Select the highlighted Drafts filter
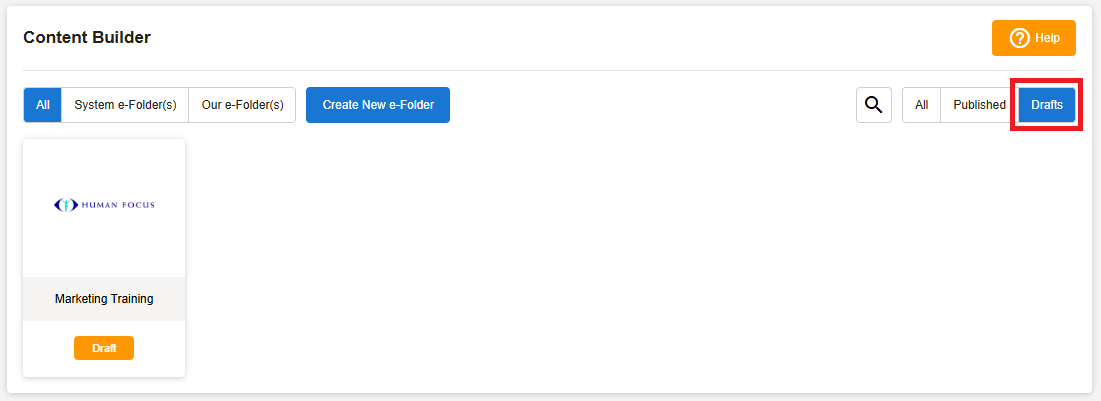The width and height of the screenshot is (1101, 401). tap(1047, 105)
